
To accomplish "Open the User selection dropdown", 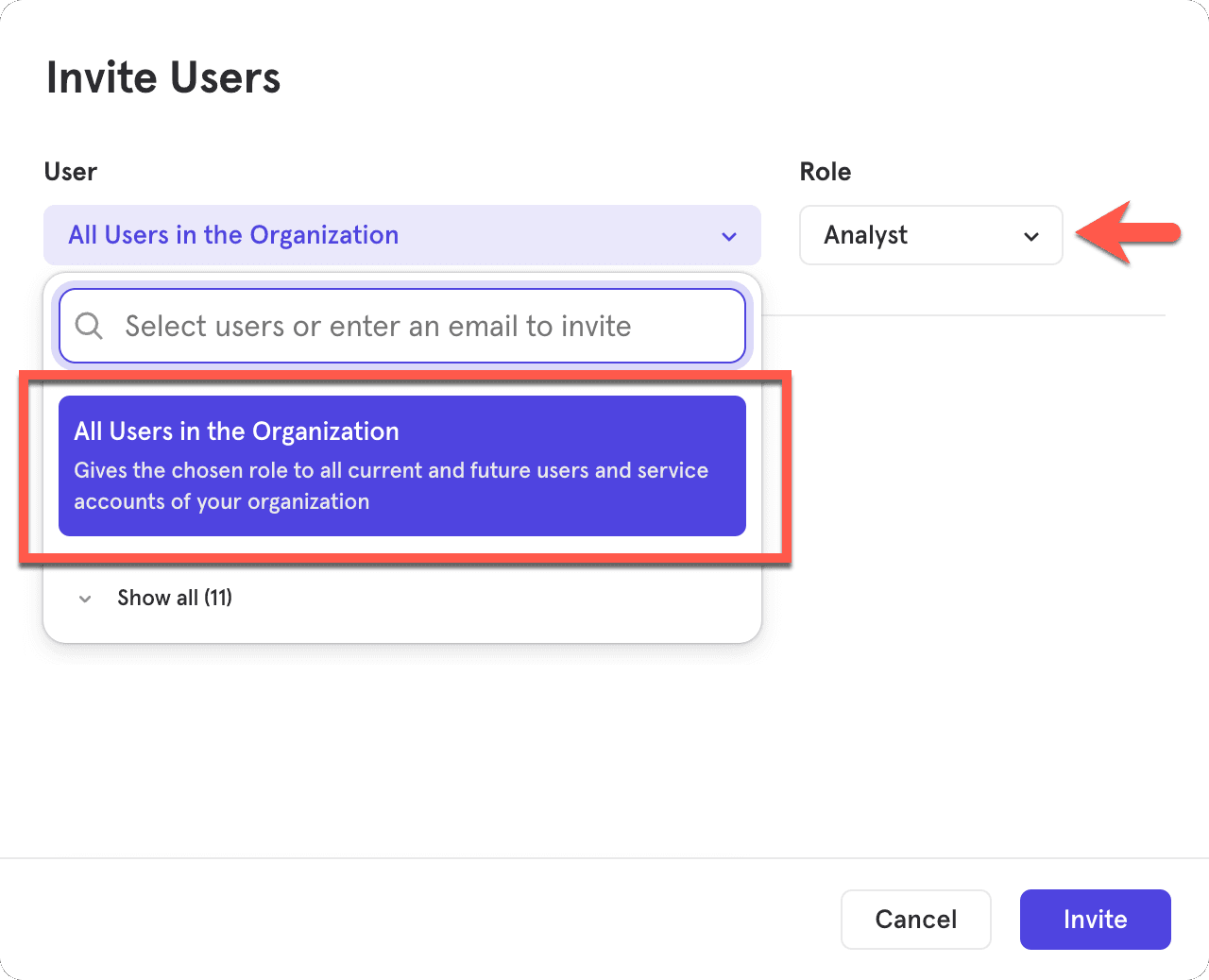I will pos(401,235).
